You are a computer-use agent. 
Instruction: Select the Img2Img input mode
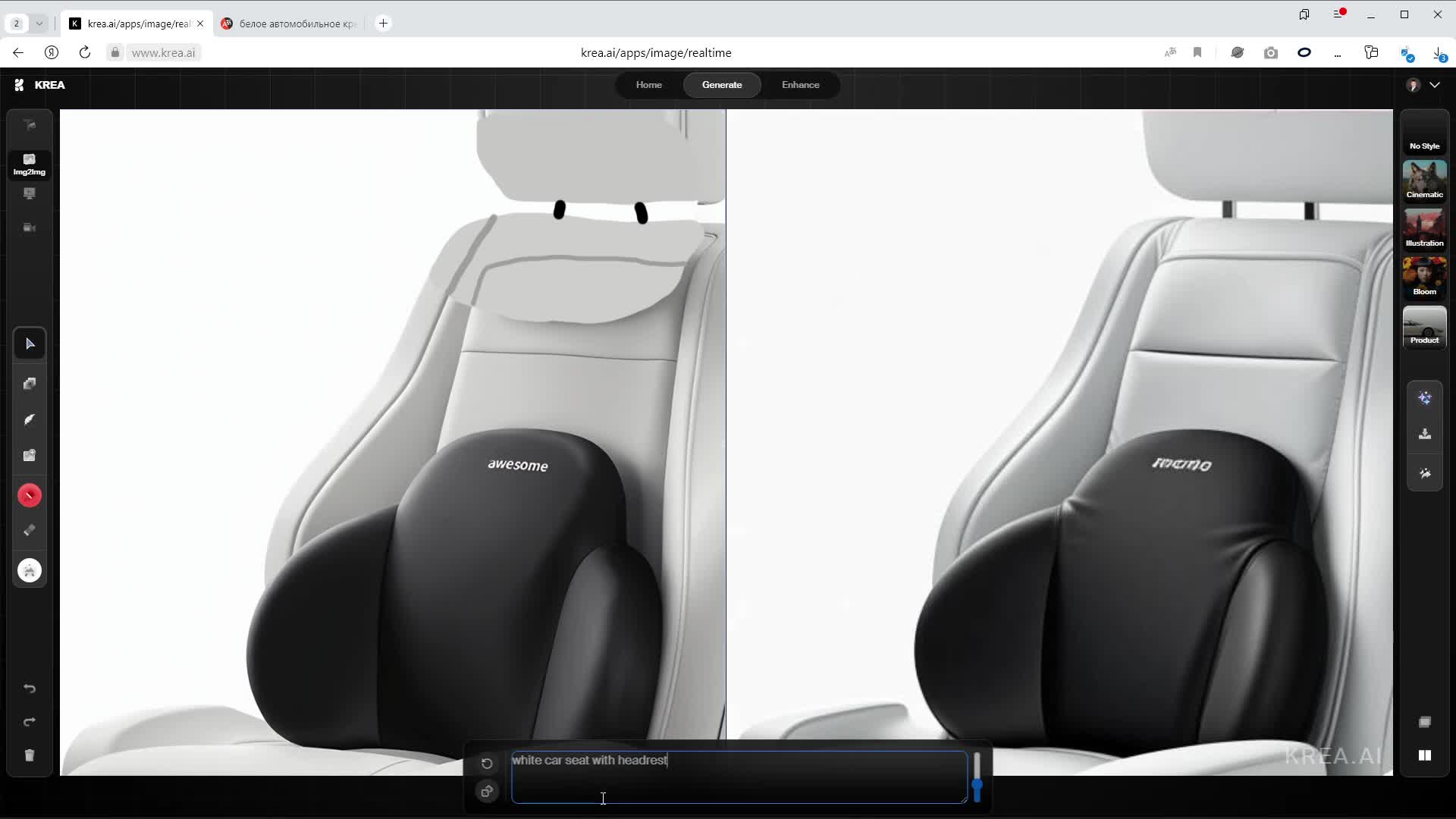[x=30, y=164]
